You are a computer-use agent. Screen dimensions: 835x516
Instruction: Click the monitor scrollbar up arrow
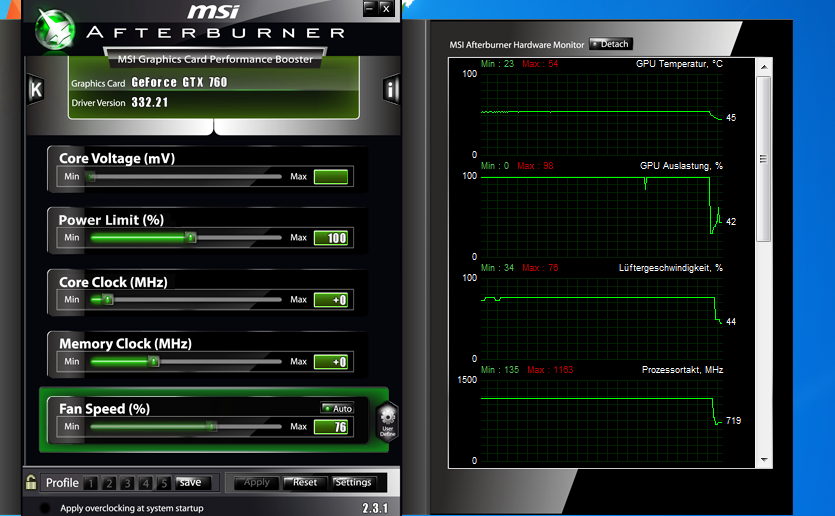click(x=764, y=67)
